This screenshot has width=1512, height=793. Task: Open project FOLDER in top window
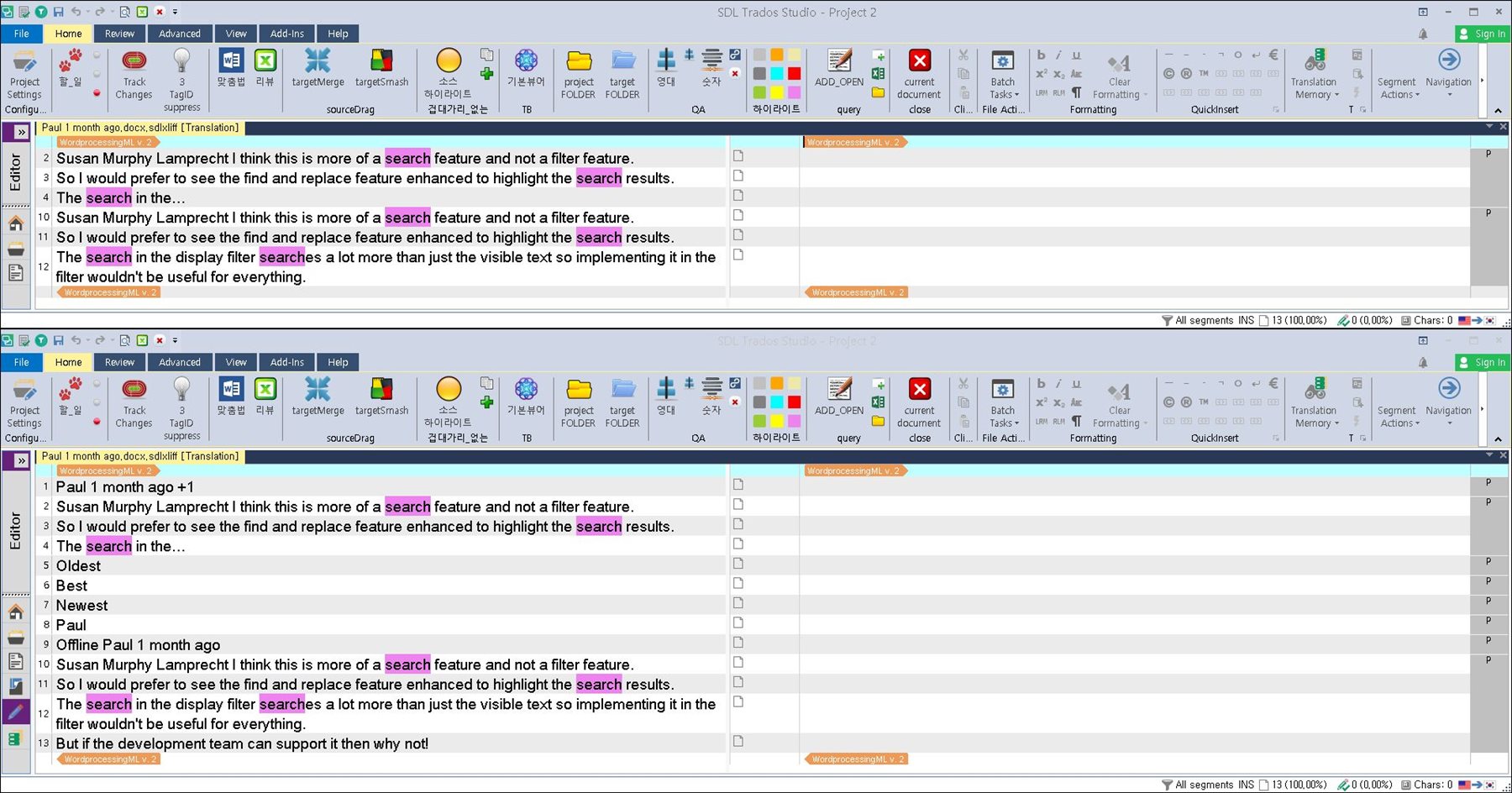click(578, 75)
